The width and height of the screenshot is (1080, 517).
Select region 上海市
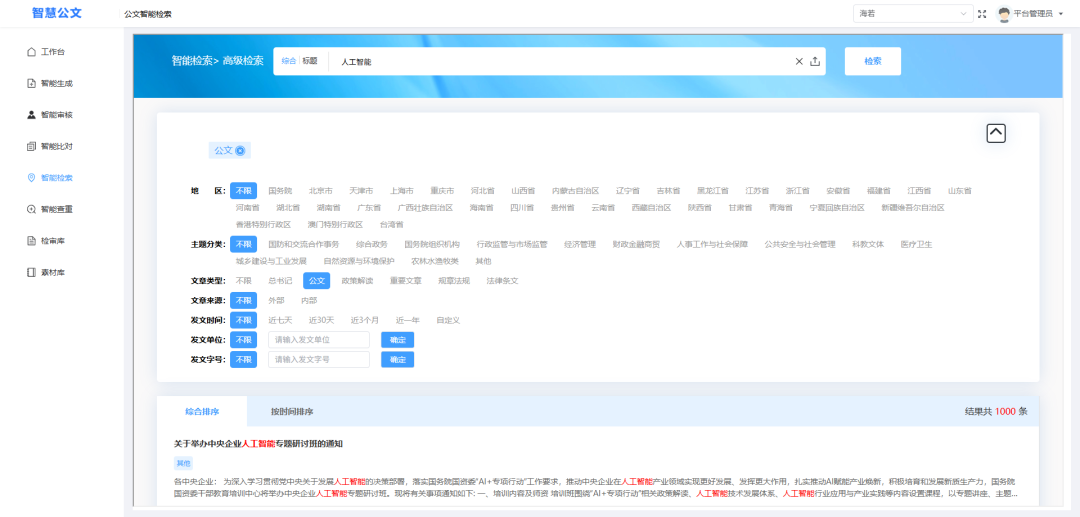[x=402, y=190]
